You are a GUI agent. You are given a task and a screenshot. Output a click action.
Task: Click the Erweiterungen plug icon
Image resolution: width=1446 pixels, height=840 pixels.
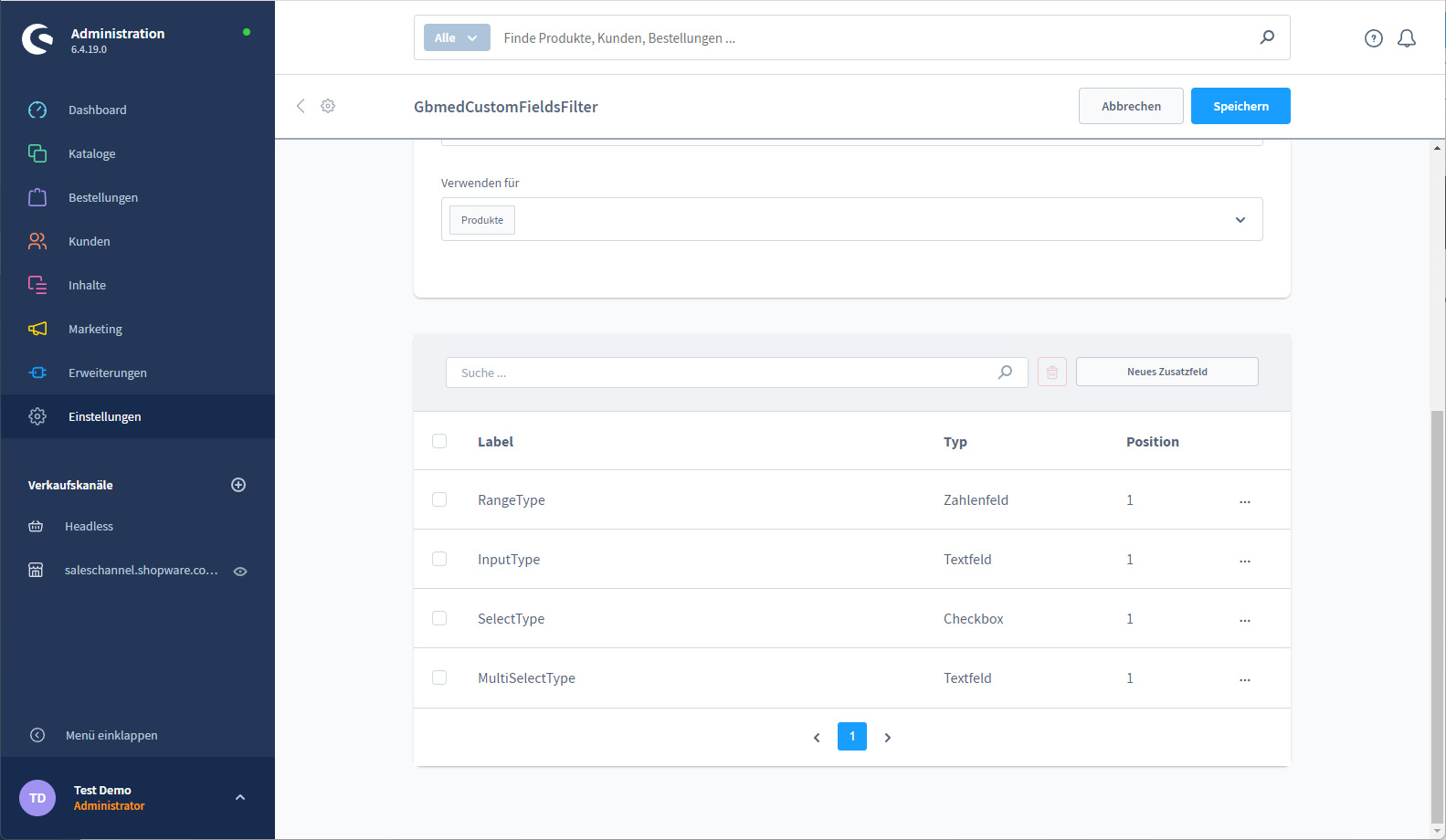pyautogui.click(x=37, y=373)
